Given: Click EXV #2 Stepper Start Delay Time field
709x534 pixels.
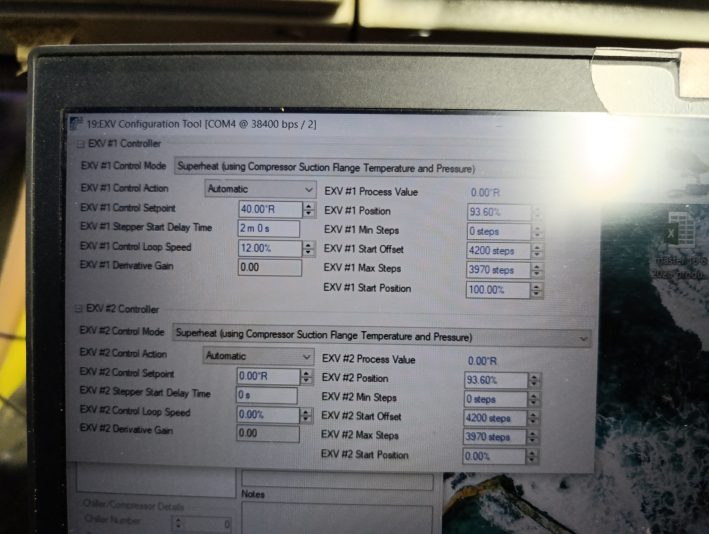Looking at the screenshot, I should [267, 395].
